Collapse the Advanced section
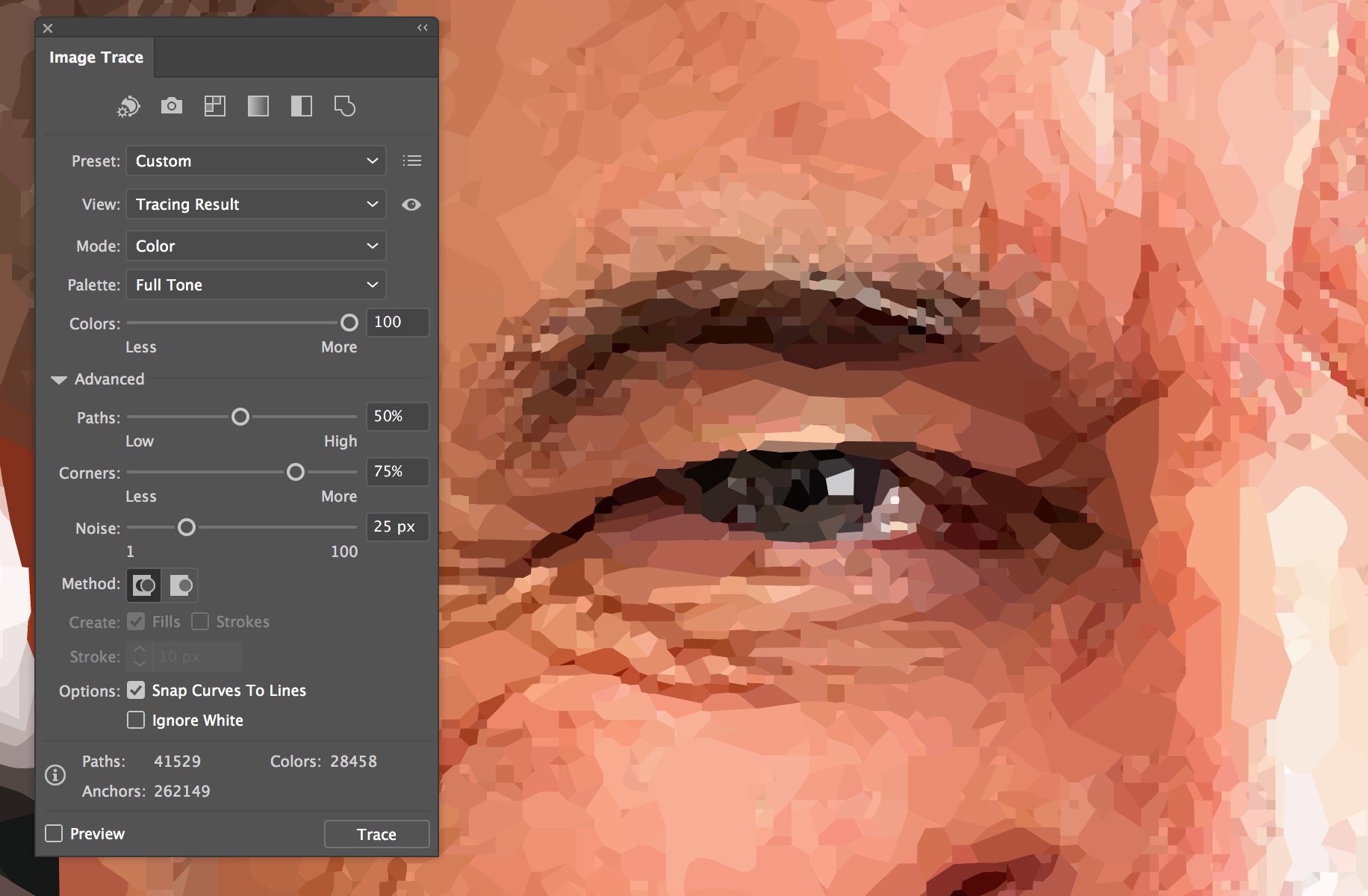The image size is (1368, 896). [59, 379]
